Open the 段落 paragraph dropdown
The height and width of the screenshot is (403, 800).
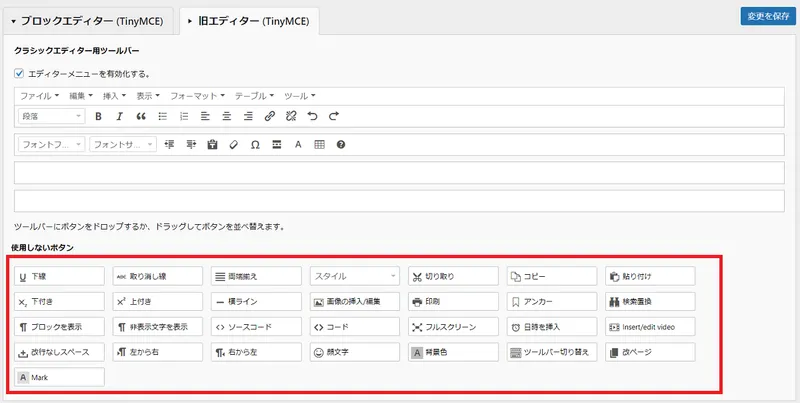click(x=52, y=116)
